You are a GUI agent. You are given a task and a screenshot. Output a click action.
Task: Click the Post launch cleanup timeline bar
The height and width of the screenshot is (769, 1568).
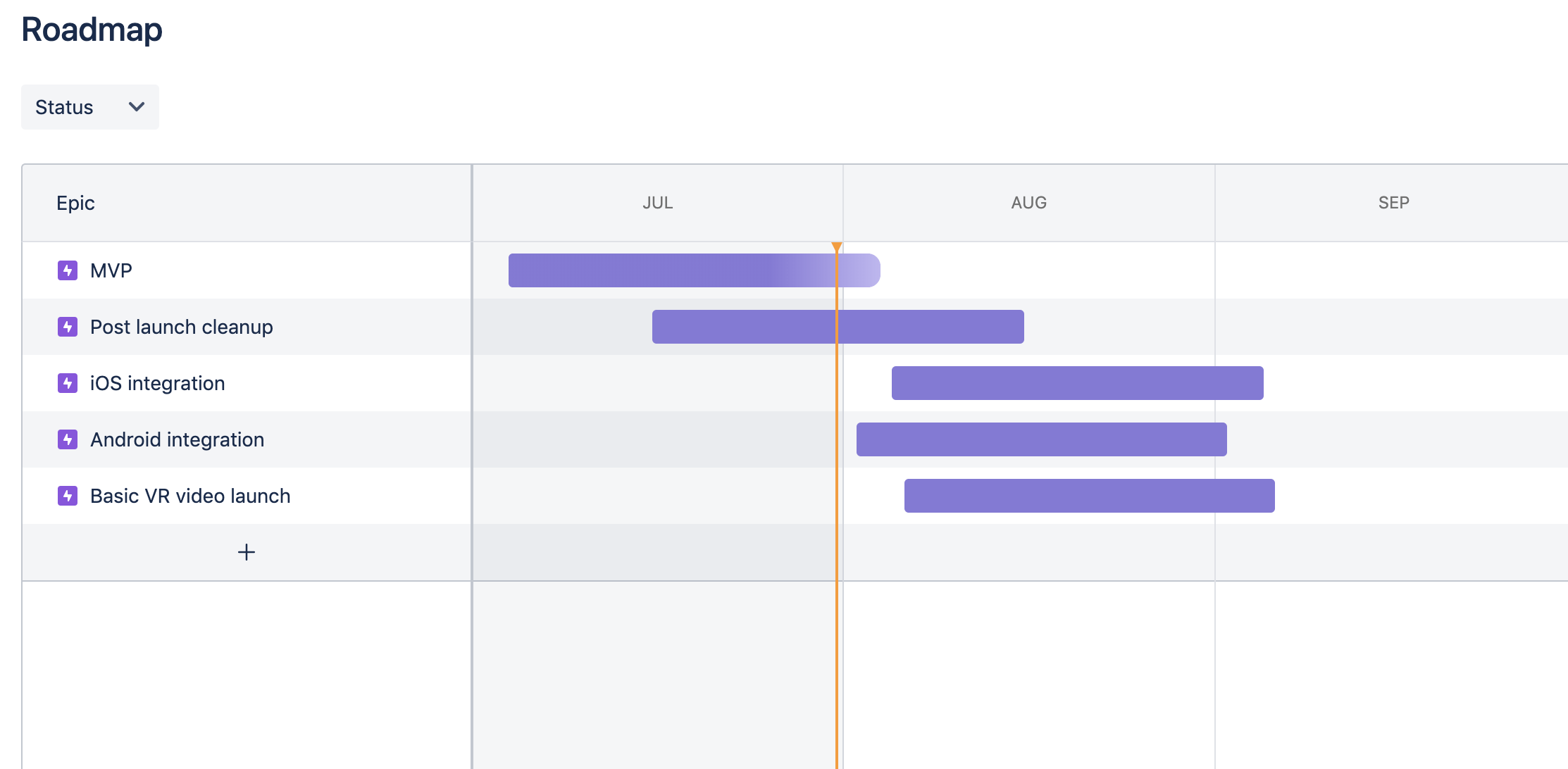tap(838, 327)
